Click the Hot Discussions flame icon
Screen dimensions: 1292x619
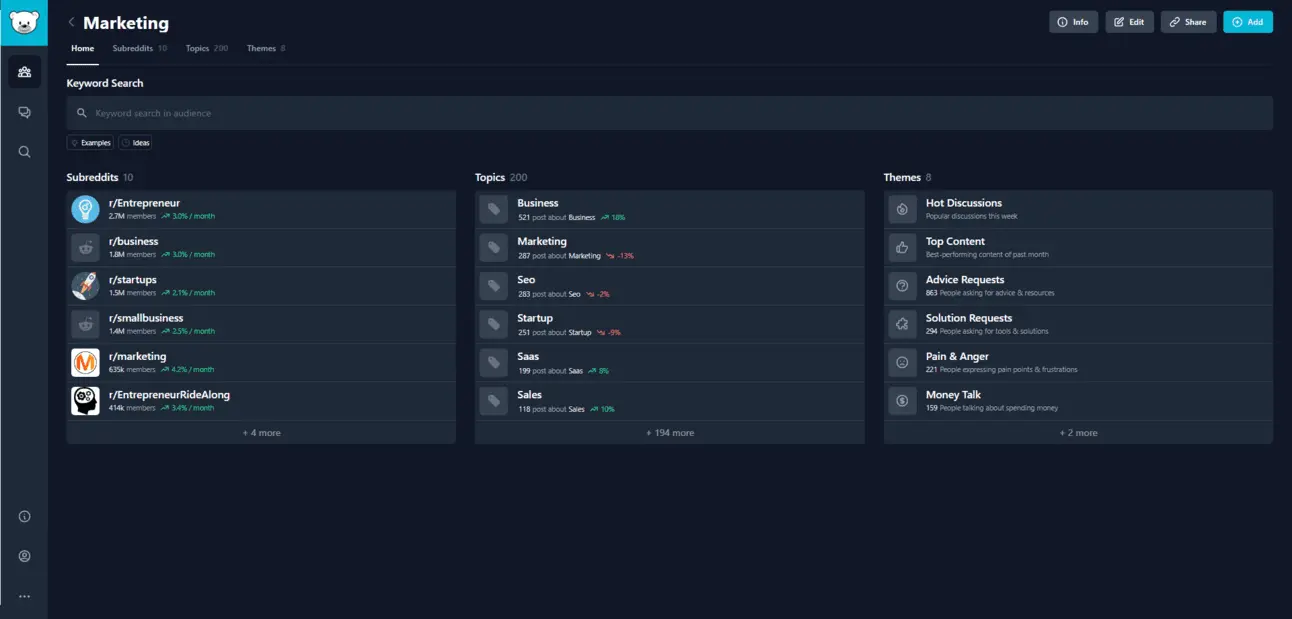(x=902, y=209)
